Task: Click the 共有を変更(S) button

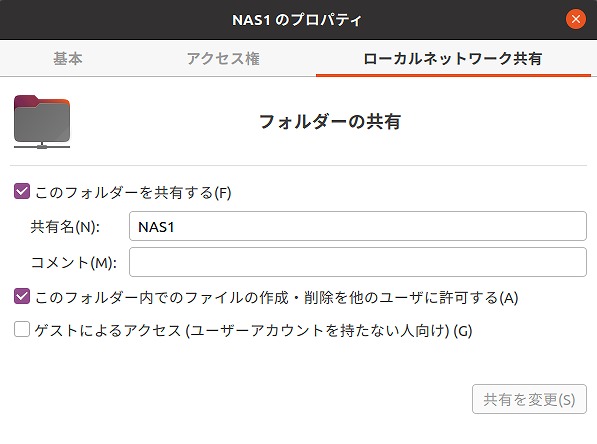Action: click(529, 399)
